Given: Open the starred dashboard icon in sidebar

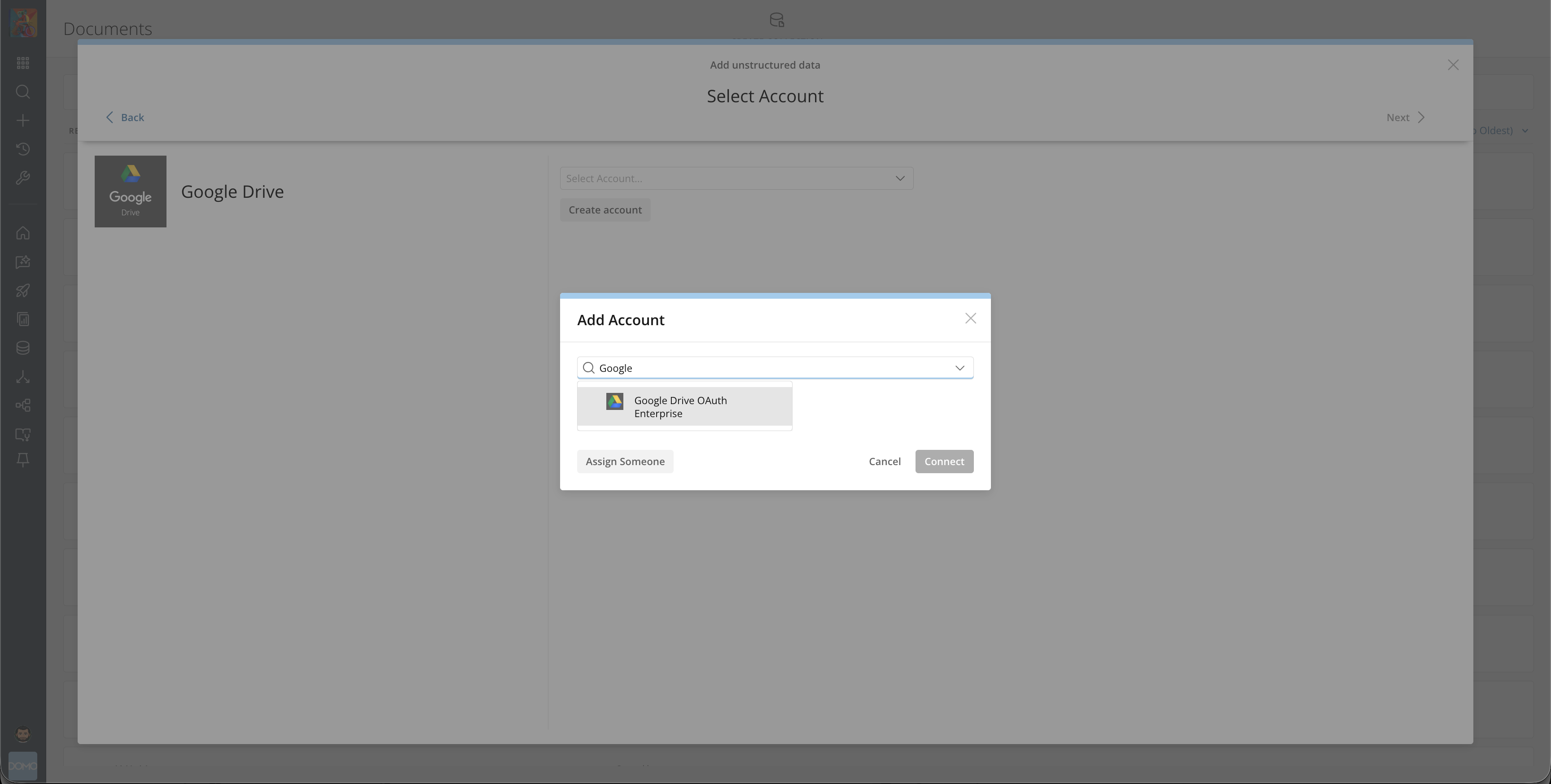Looking at the screenshot, I should [x=23, y=262].
